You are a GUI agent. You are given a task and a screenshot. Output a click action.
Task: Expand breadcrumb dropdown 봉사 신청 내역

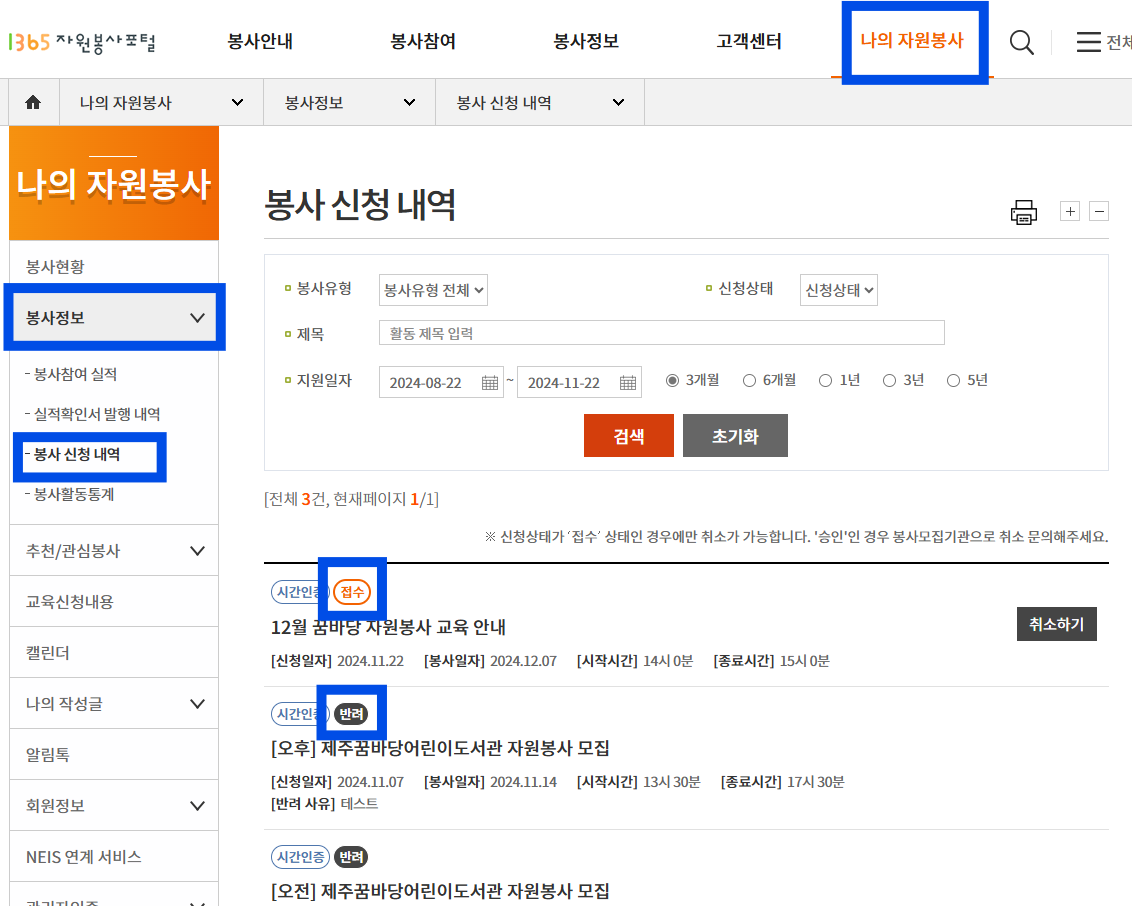[x=540, y=103]
